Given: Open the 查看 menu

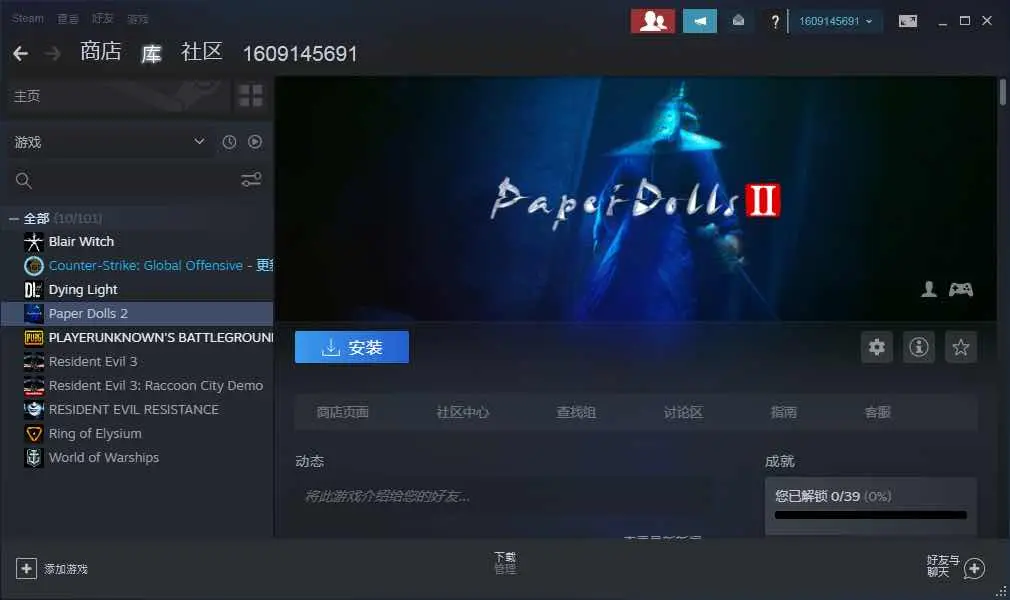Looking at the screenshot, I should (x=68, y=19).
